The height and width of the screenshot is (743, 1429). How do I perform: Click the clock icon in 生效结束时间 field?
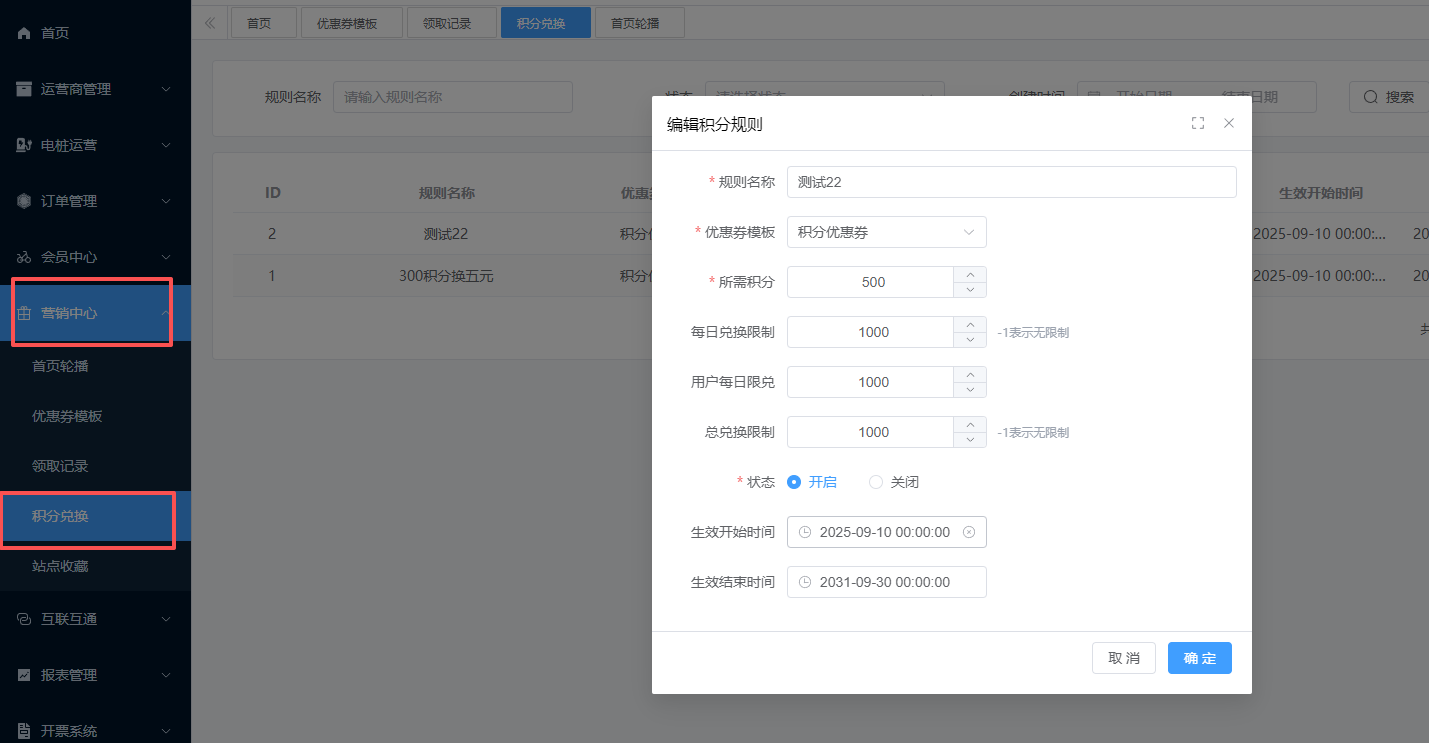[805, 582]
